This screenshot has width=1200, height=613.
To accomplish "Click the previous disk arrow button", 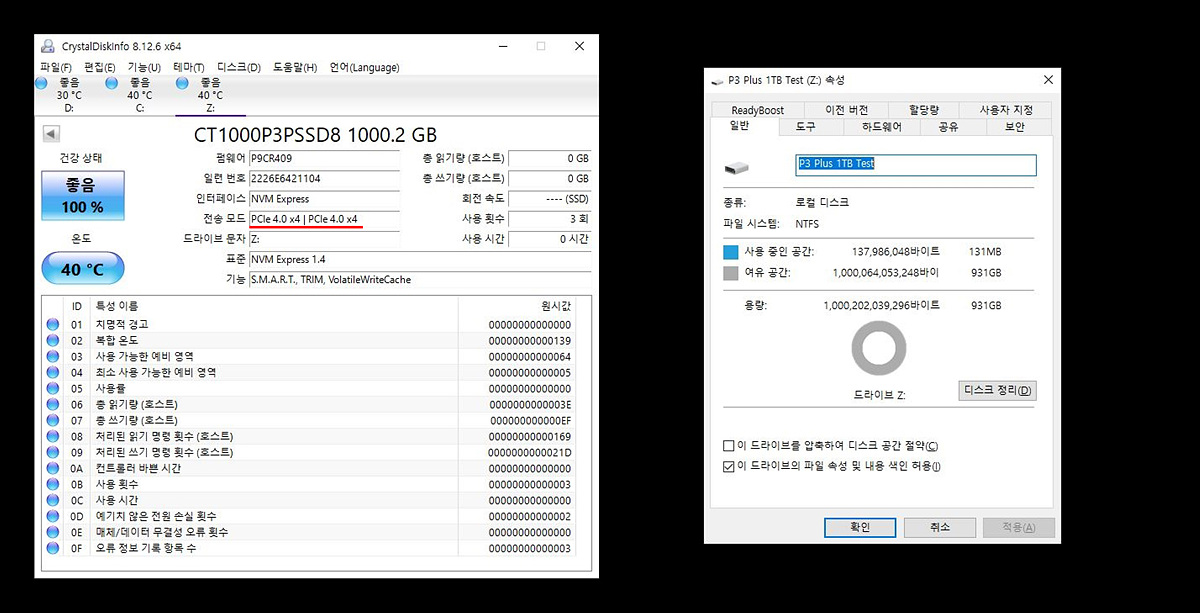I will point(51,134).
